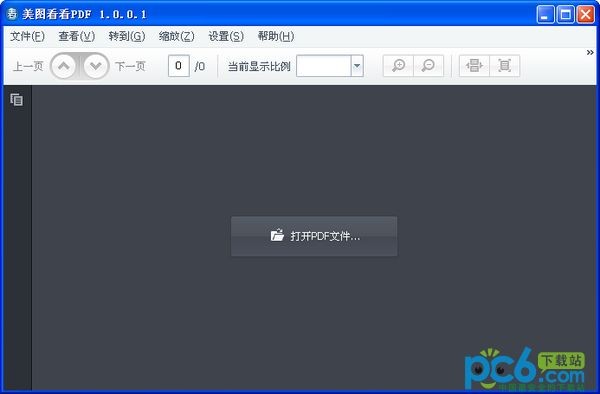Click the 打开PDF文件... button
The height and width of the screenshot is (394, 600).
pos(314,236)
